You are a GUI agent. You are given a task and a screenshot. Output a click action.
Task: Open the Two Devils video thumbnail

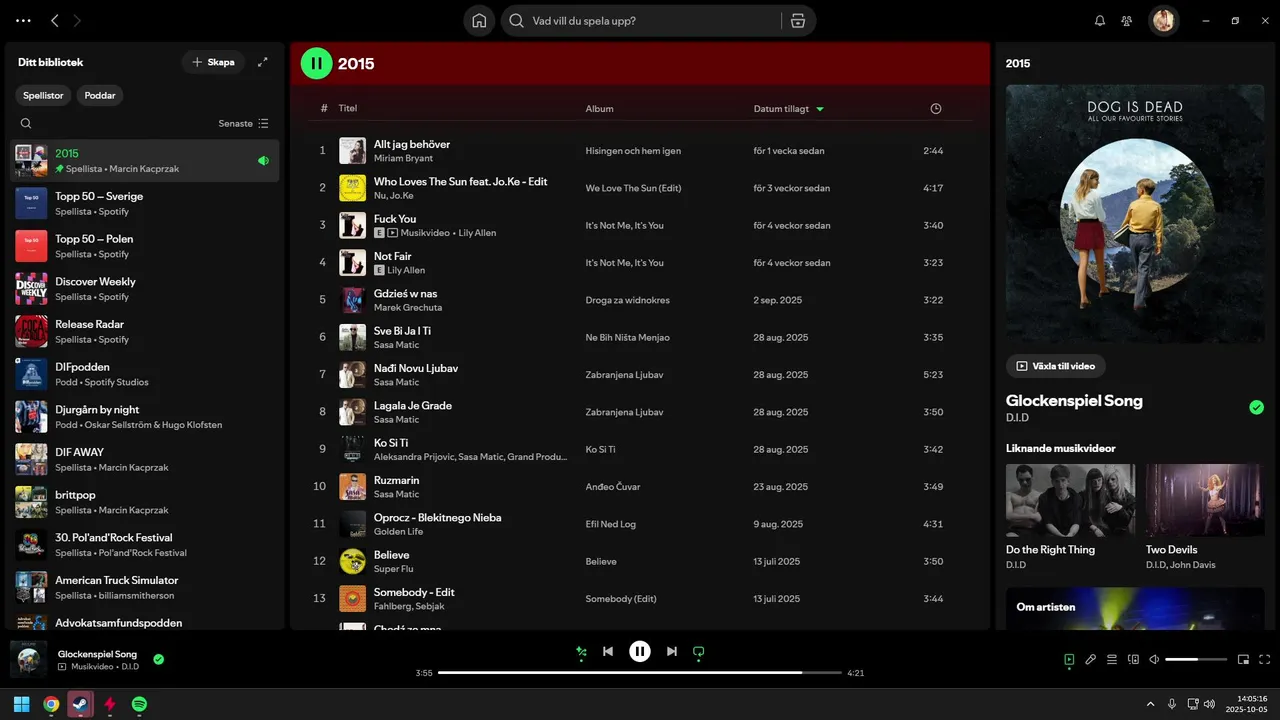click(1205, 500)
